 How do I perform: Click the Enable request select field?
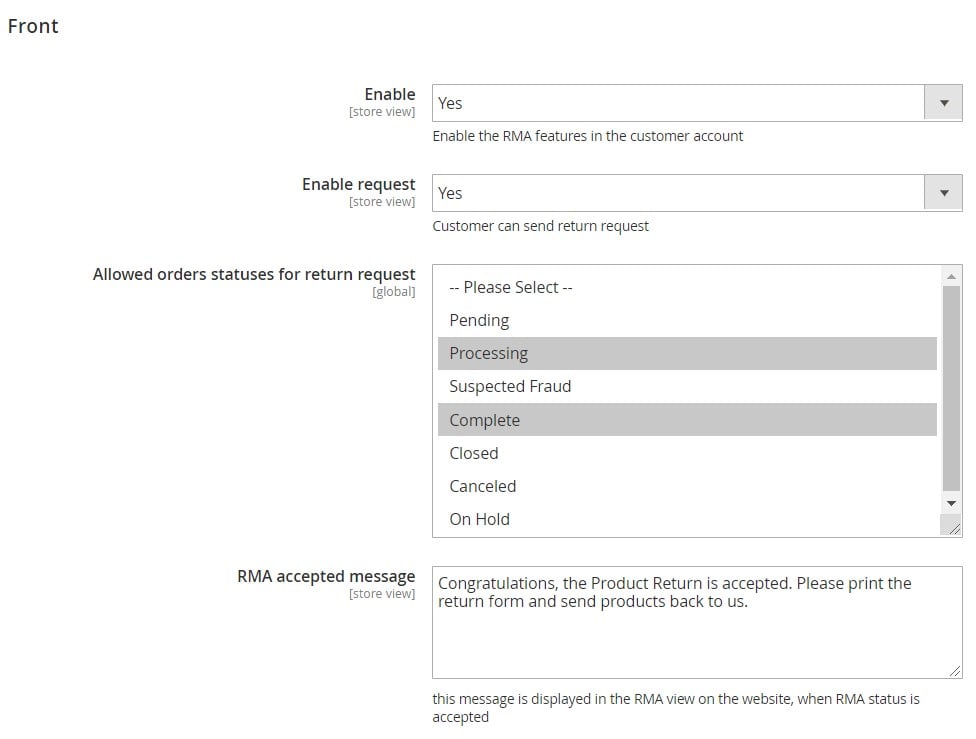click(697, 193)
